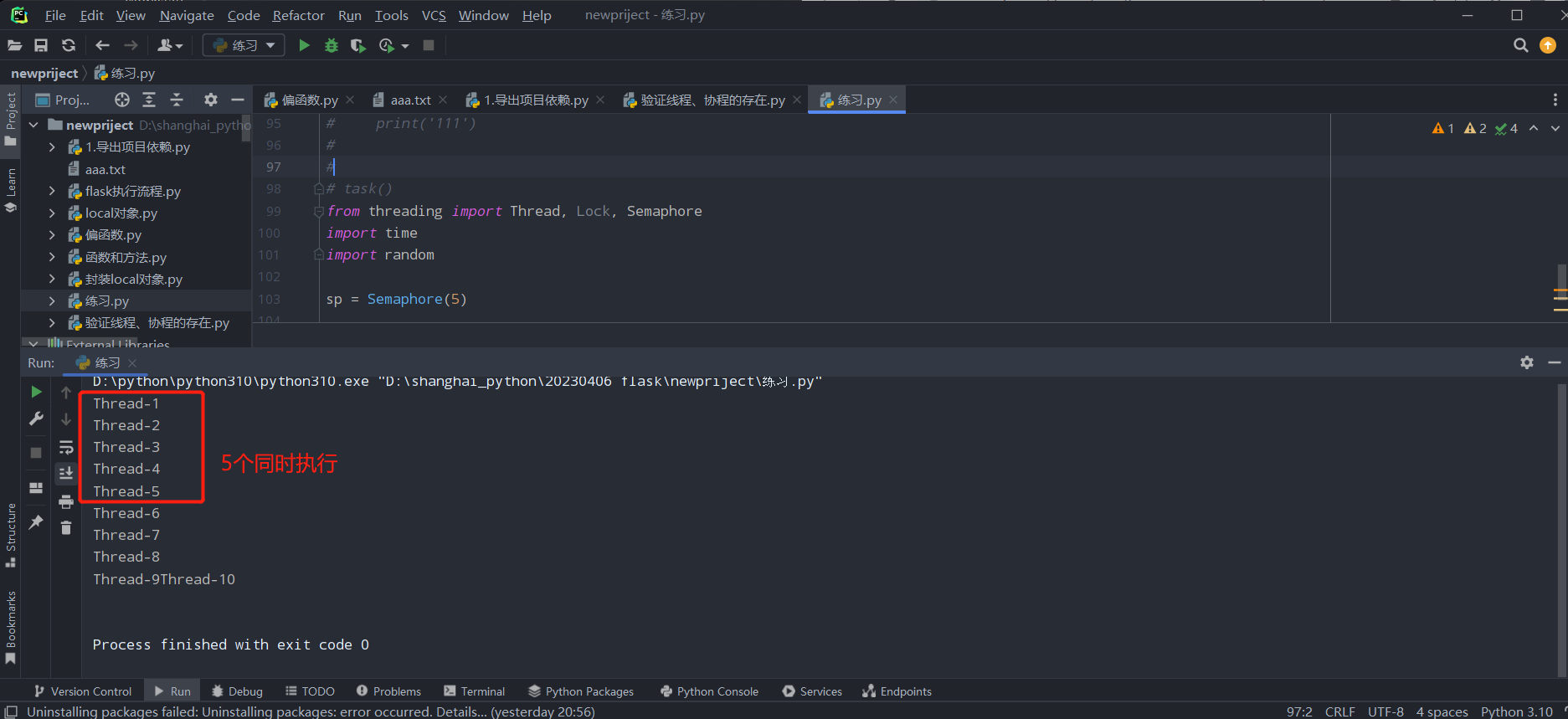The image size is (1568, 719).
Task: Click the Run console vertical scrollbar
Action: click(x=1561, y=531)
